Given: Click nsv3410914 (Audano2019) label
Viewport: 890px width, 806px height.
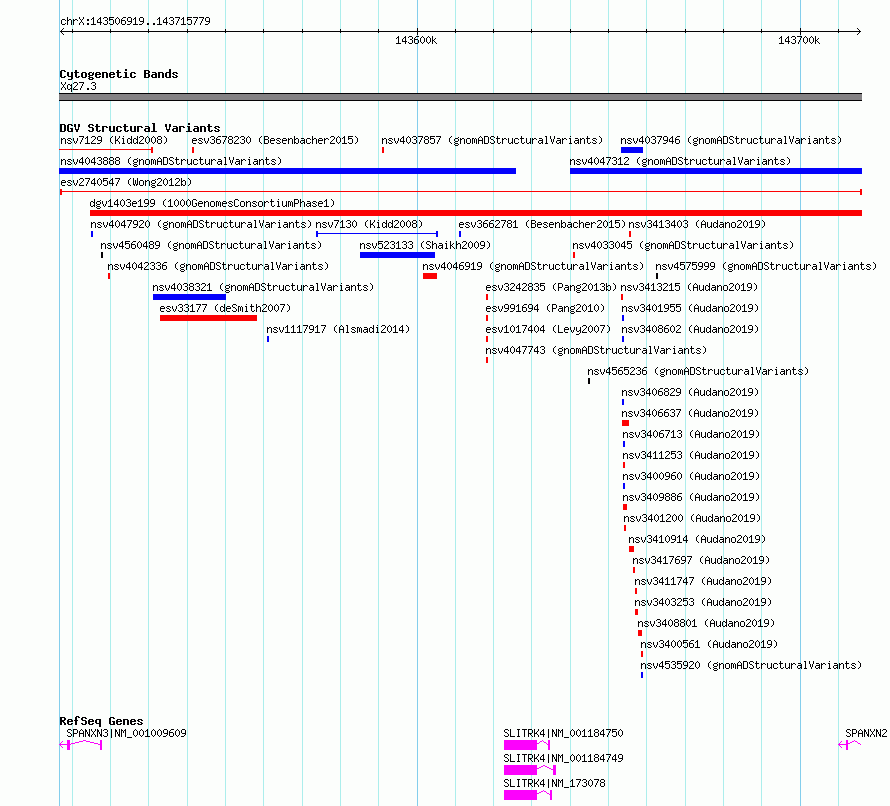Looking at the screenshot, I should tap(697, 539).
